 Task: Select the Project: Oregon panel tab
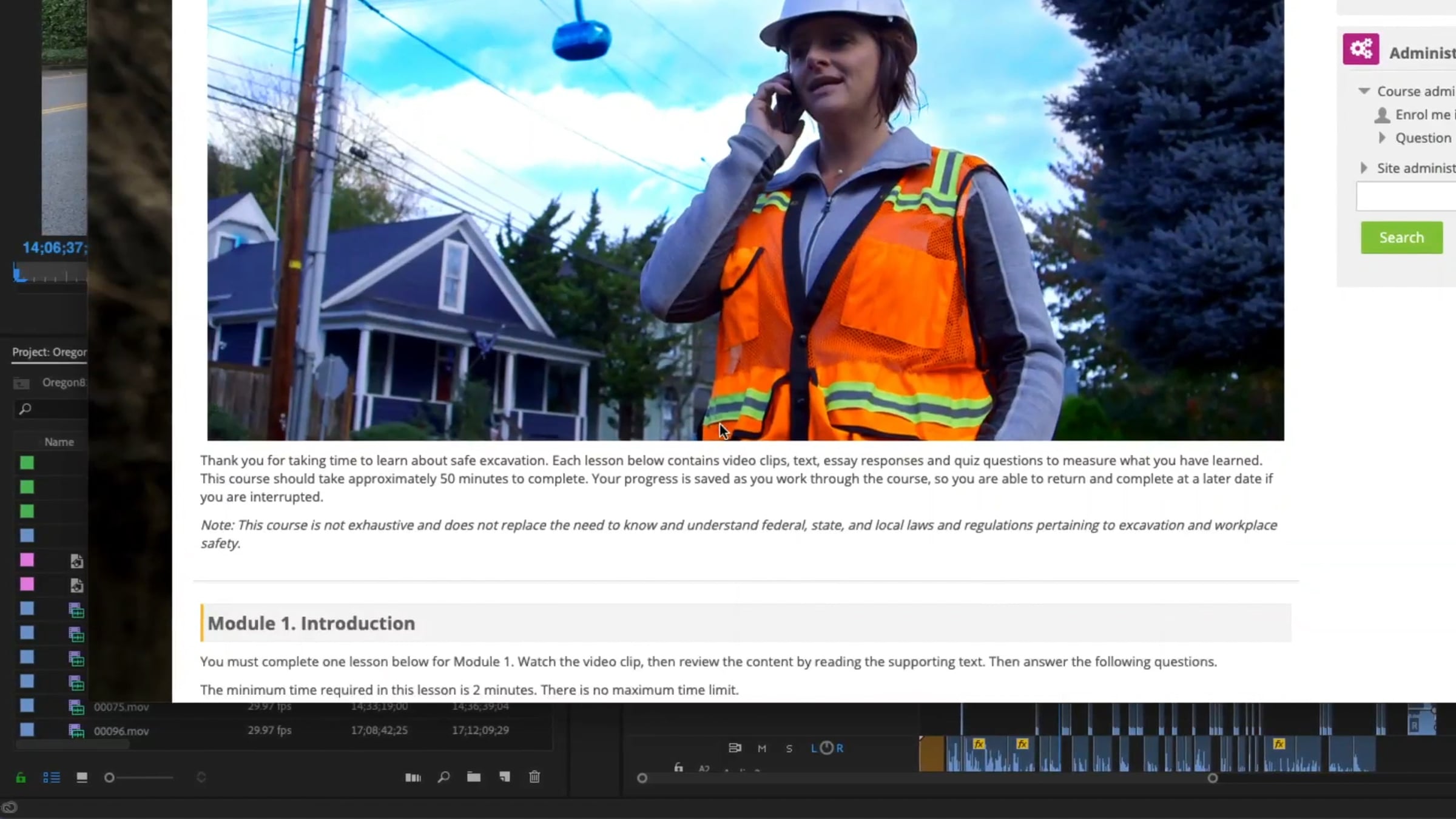tap(49, 352)
